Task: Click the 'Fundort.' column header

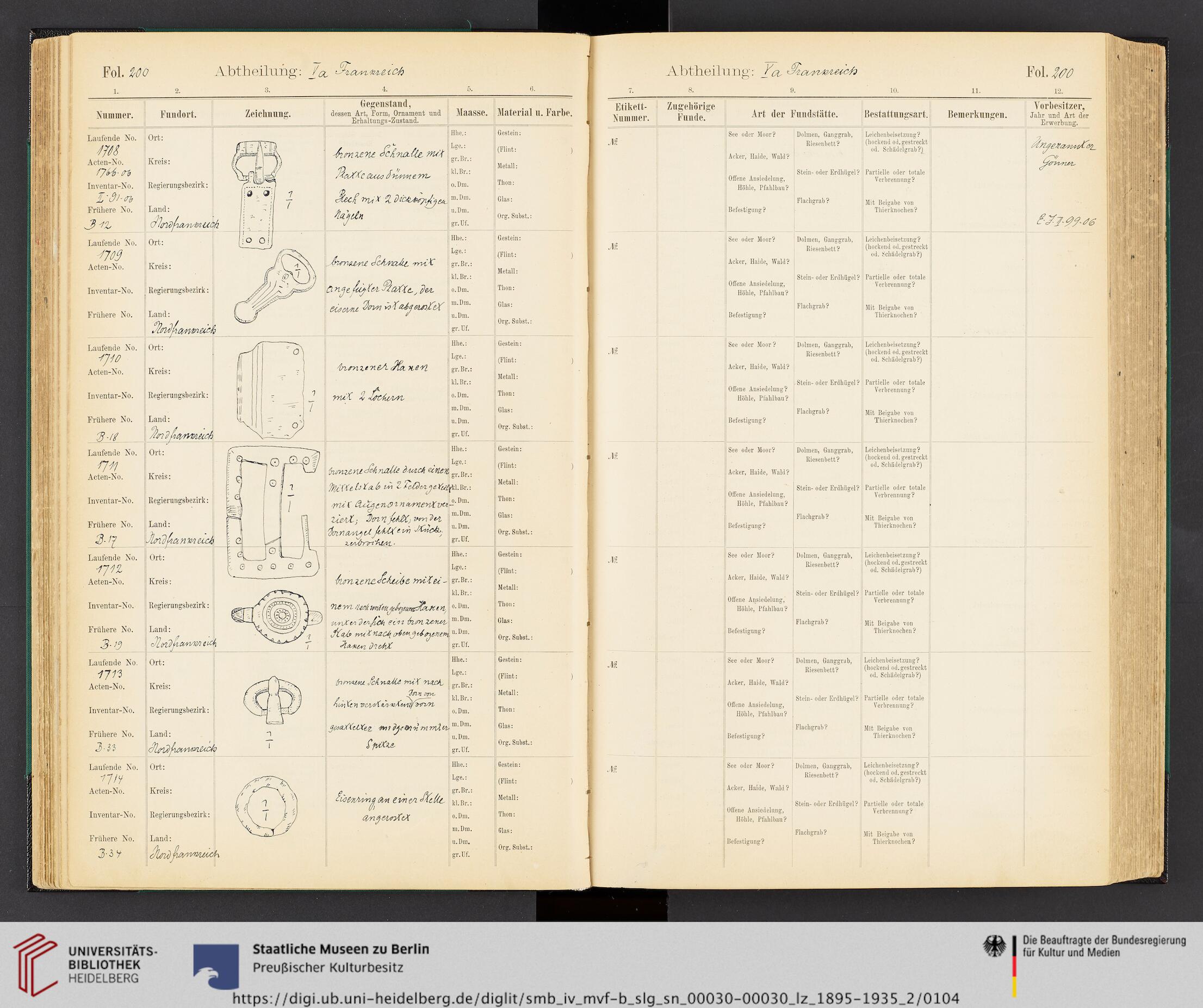Action: (178, 114)
